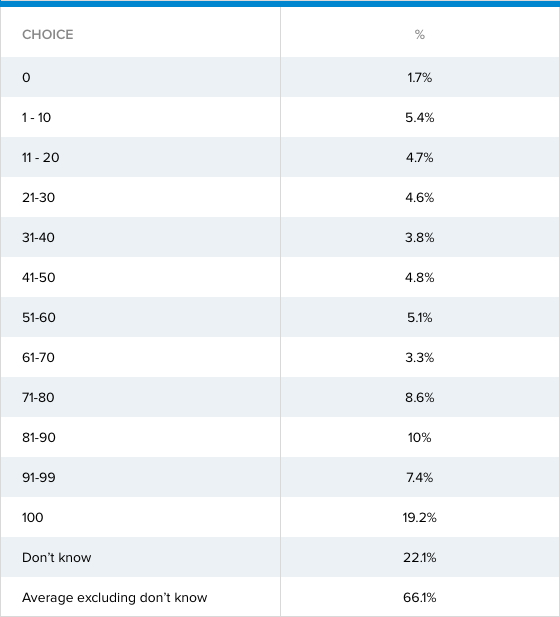Click the 22.1% percentage value
Image resolution: width=560 pixels, height=617 pixels.
click(x=420, y=558)
